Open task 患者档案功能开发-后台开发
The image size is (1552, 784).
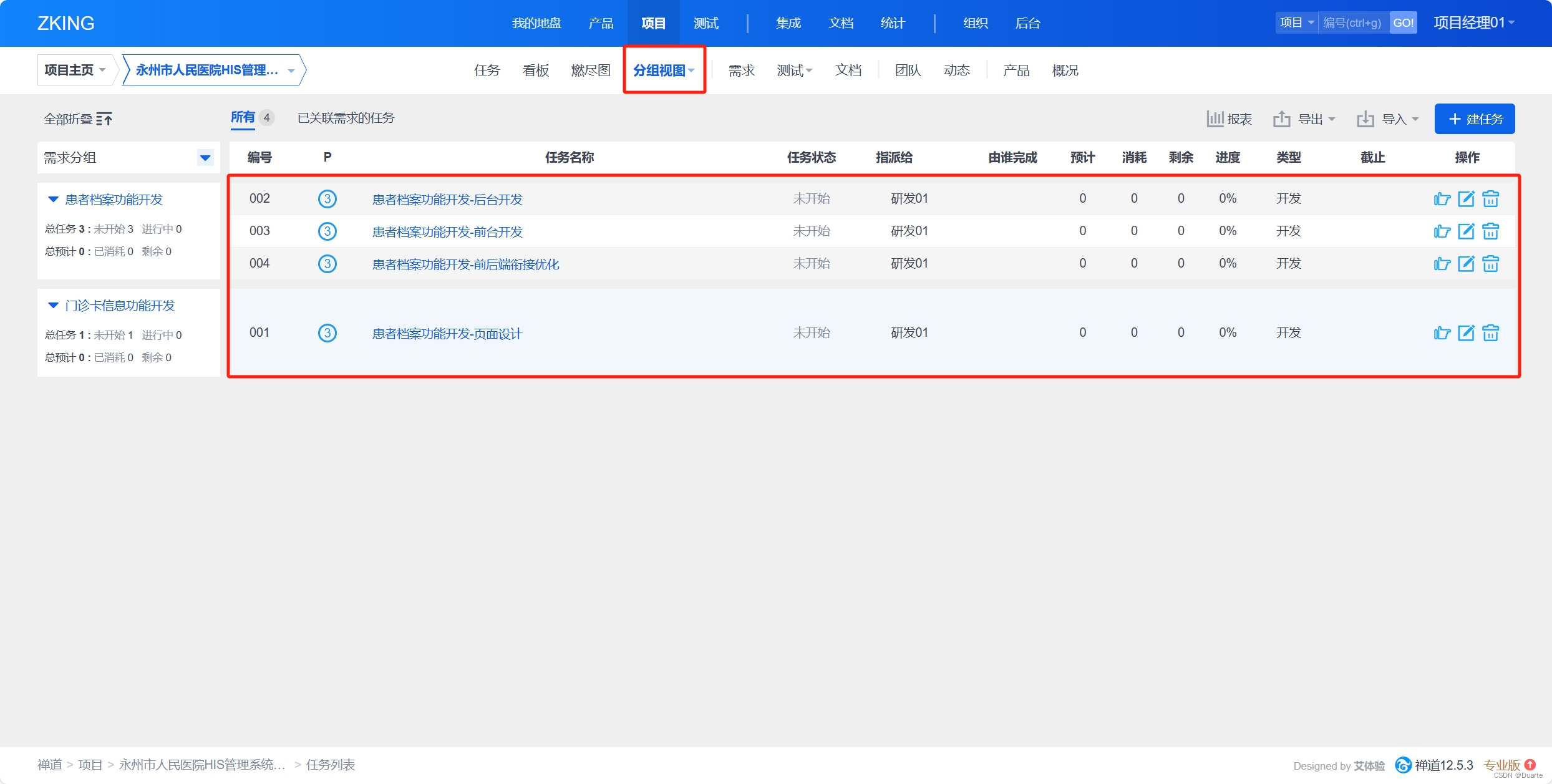click(447, 200)
